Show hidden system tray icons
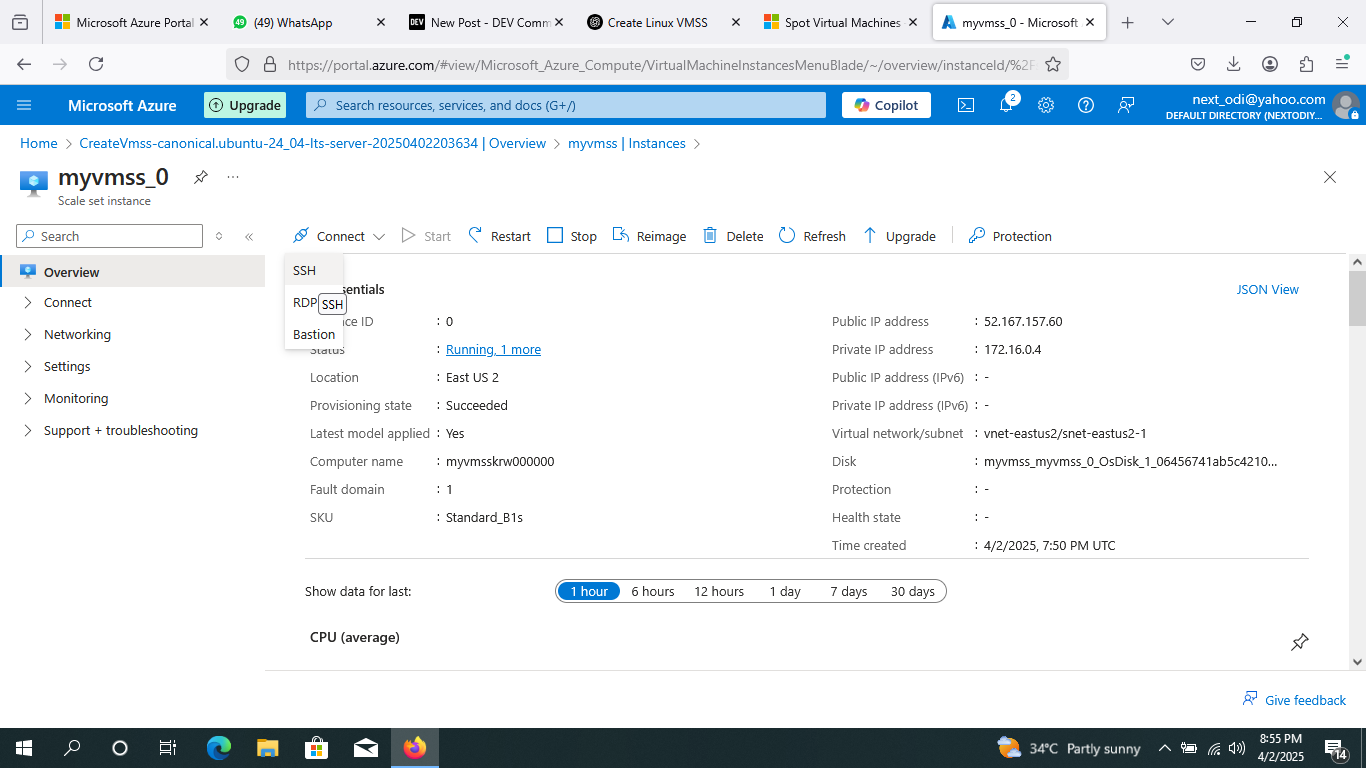Viewport: 1366px width, 768px height. coord(1164,748)
